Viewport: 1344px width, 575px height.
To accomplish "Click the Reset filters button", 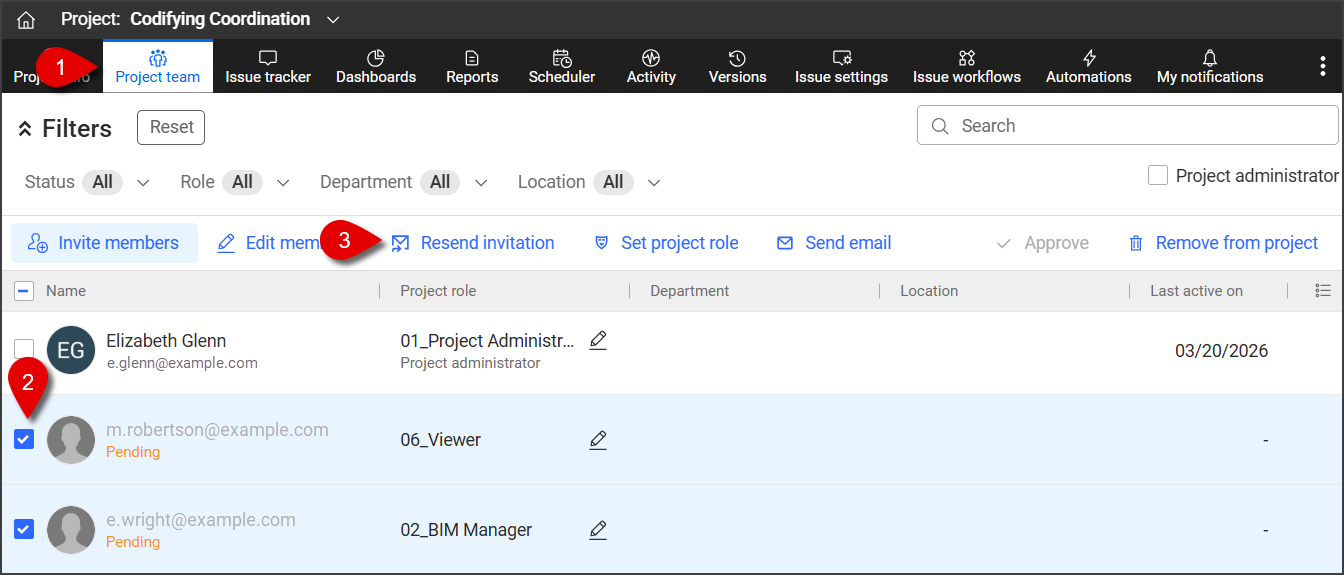I will click(171, 127).
